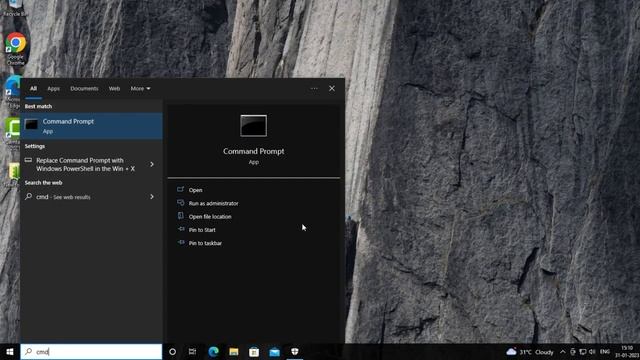Expand the More filter dropdown
Screen dimensions: 640x360
pyautogui.click(x=140, y=89)
